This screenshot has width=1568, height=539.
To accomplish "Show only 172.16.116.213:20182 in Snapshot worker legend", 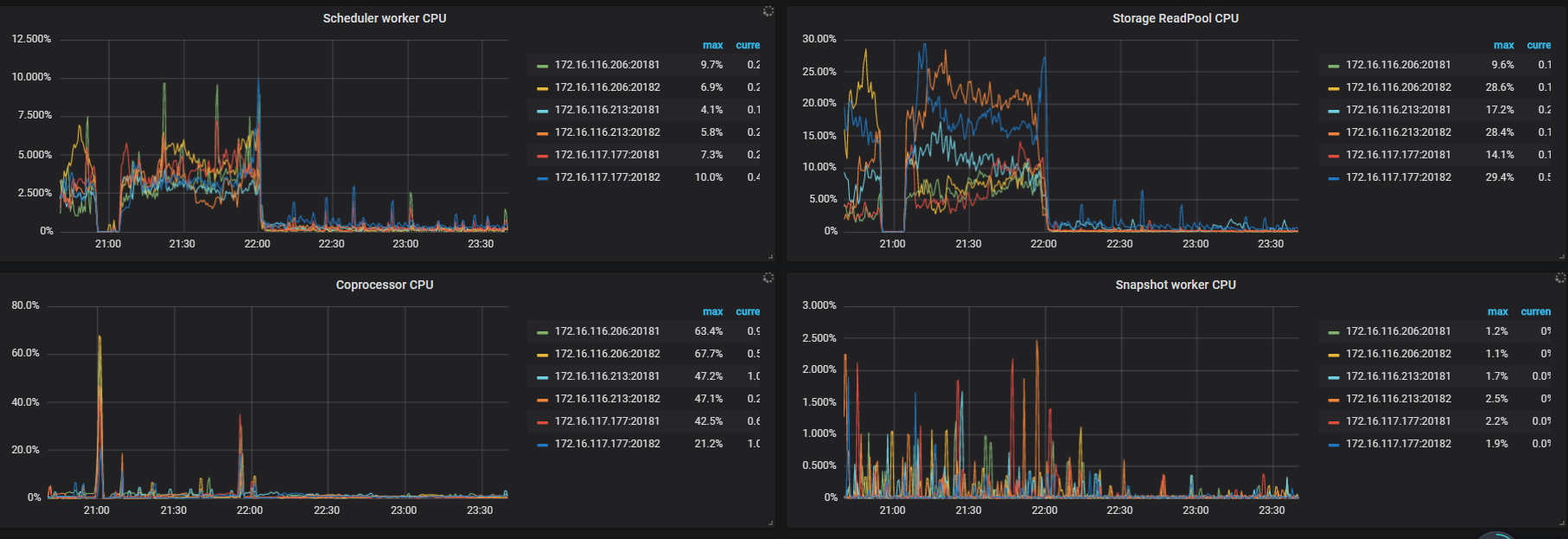I will click(1398, 399).
